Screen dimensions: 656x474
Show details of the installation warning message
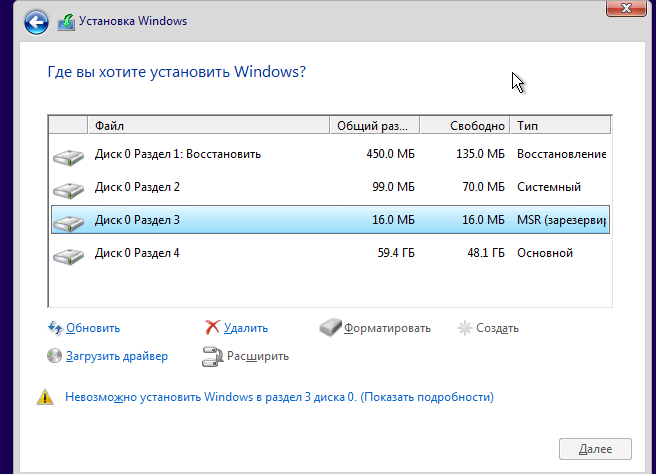point(427,397)
